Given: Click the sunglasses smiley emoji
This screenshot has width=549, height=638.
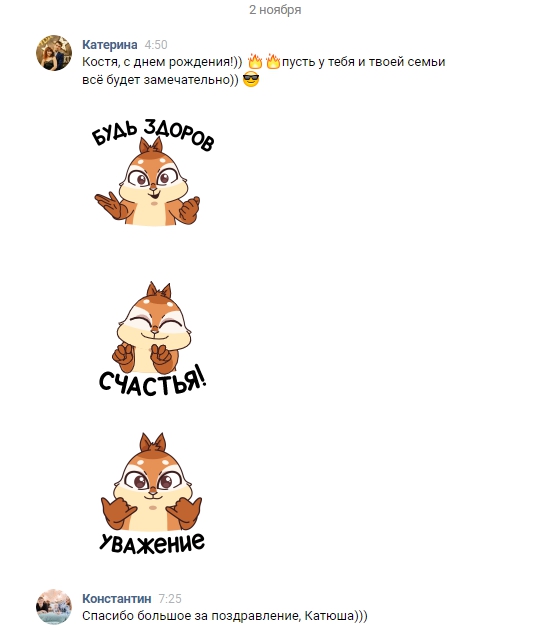Looking at the screenshot, I should tap(251, 79).
